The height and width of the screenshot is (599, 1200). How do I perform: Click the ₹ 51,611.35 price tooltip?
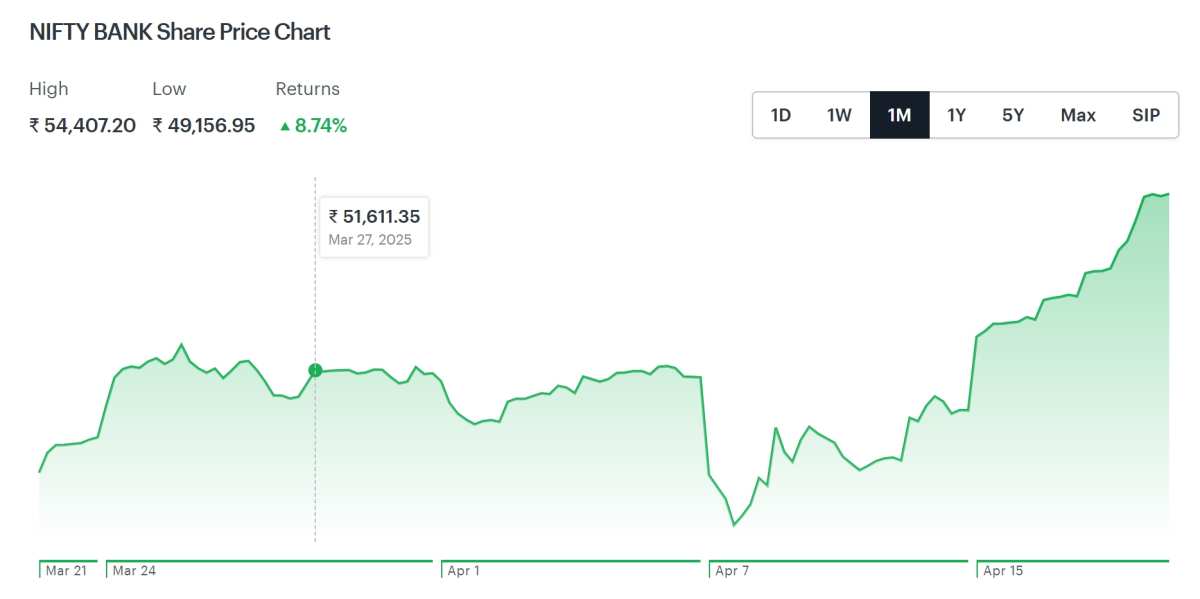[x=374, y=227]
